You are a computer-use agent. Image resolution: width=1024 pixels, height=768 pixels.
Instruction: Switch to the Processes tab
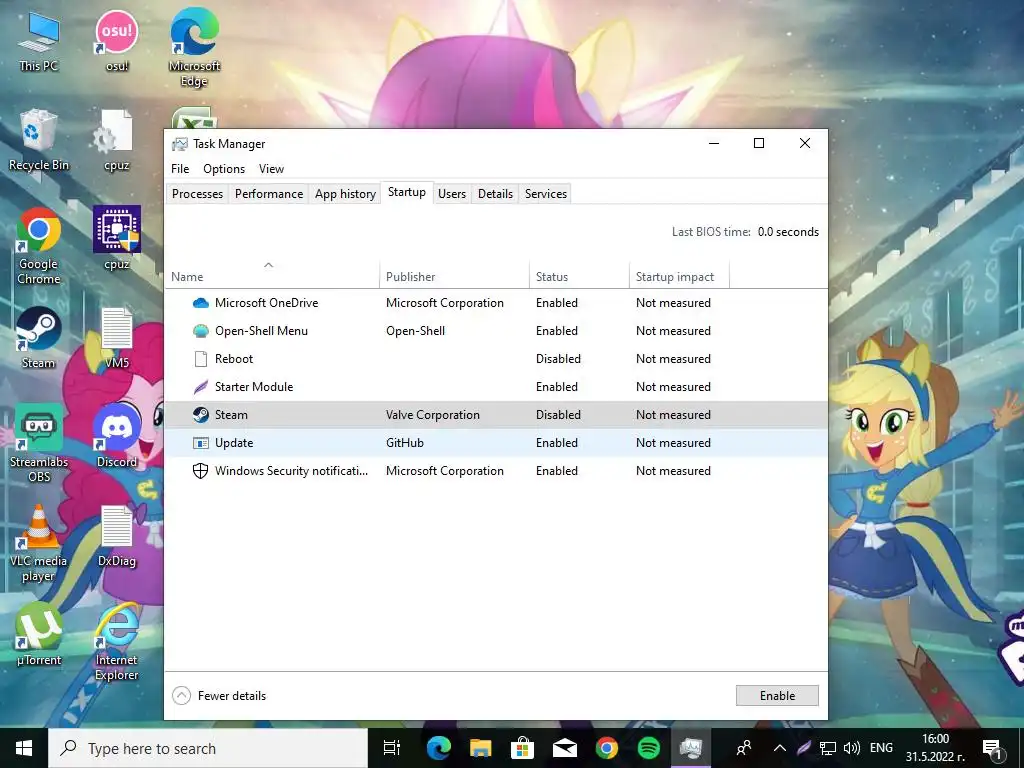[x=197, y=194]
